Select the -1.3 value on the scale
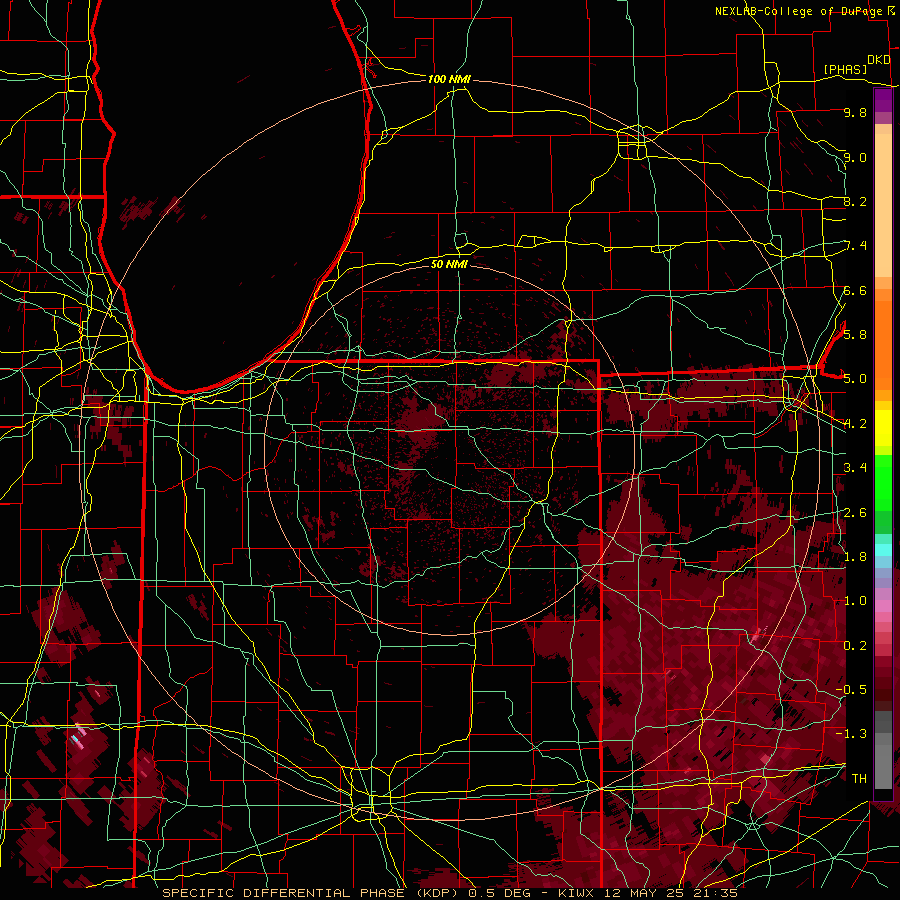 (x=851, y=734)
